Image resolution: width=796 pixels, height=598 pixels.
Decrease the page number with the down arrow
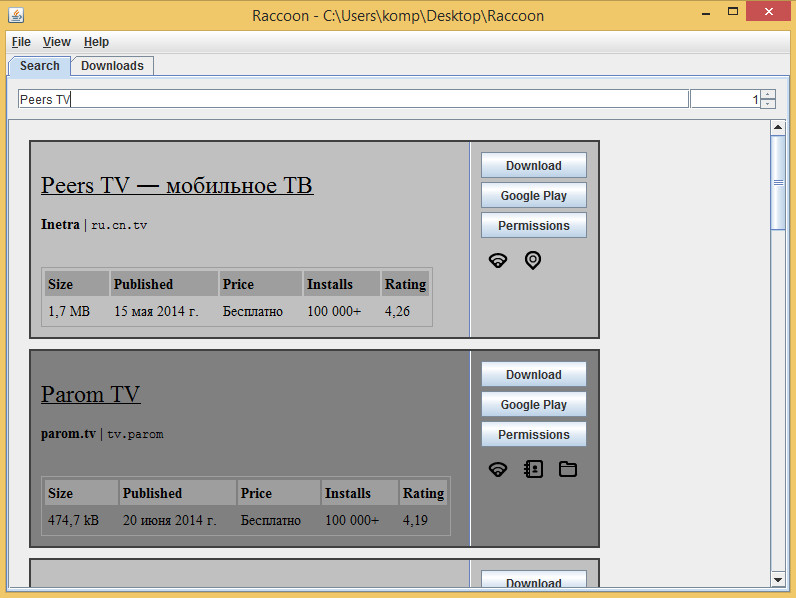pyautogui.click(x=768, y=104)
